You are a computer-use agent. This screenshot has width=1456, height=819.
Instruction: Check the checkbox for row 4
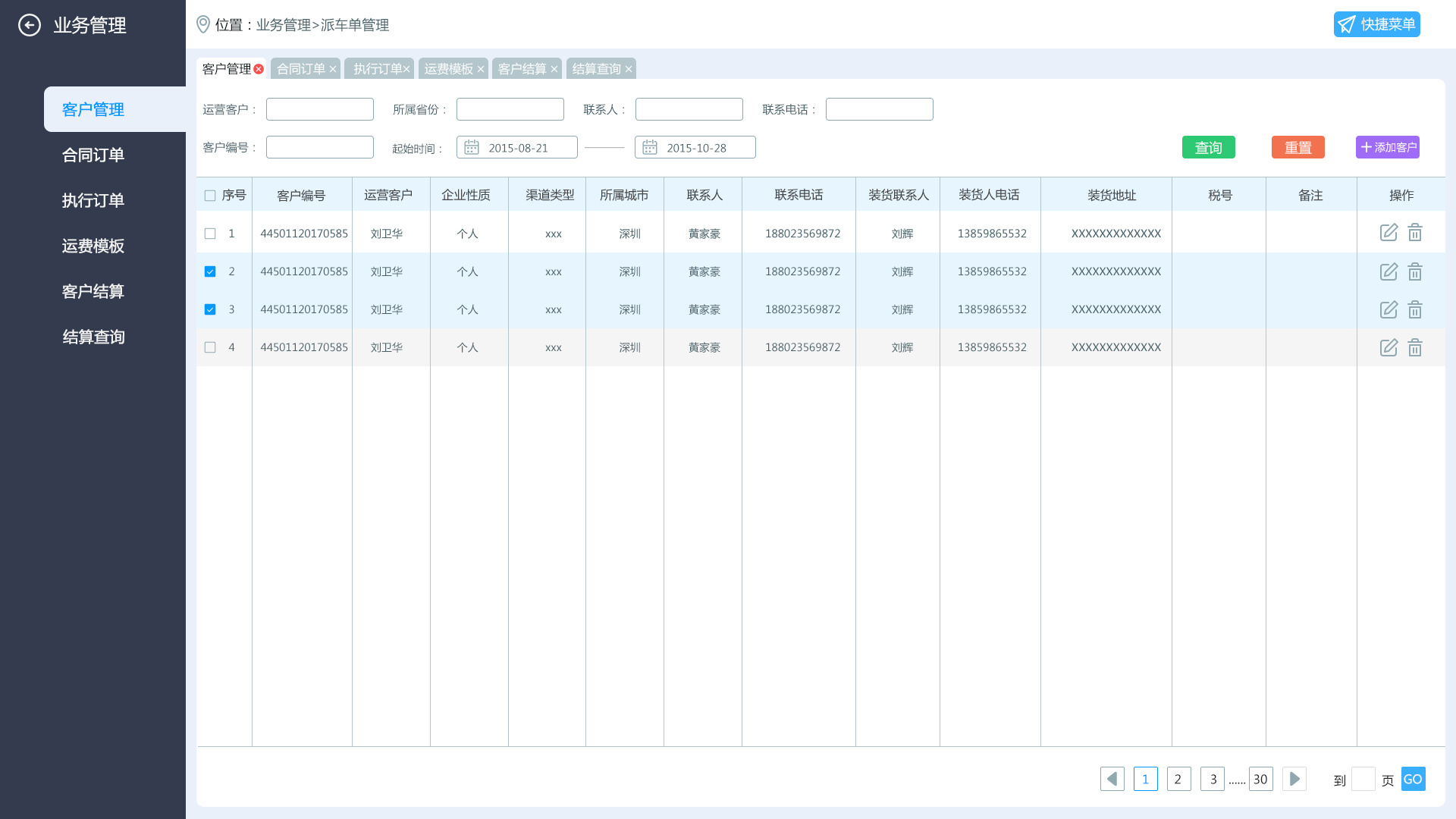coord(210,347)
